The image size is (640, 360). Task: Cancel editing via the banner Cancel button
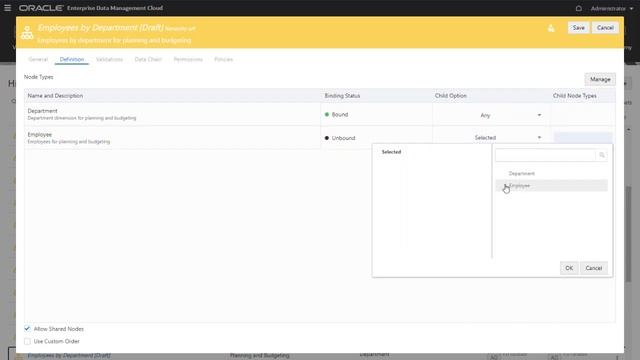[605, 28]
